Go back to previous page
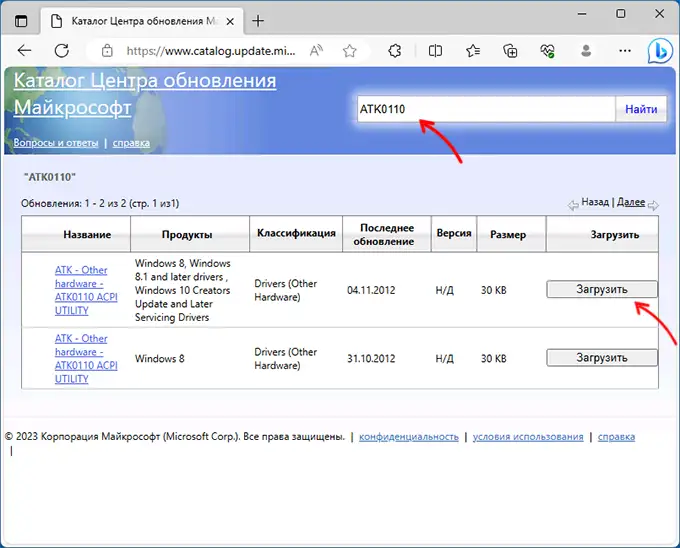Viewport: 680px width, 548px height. coord(24,51)
